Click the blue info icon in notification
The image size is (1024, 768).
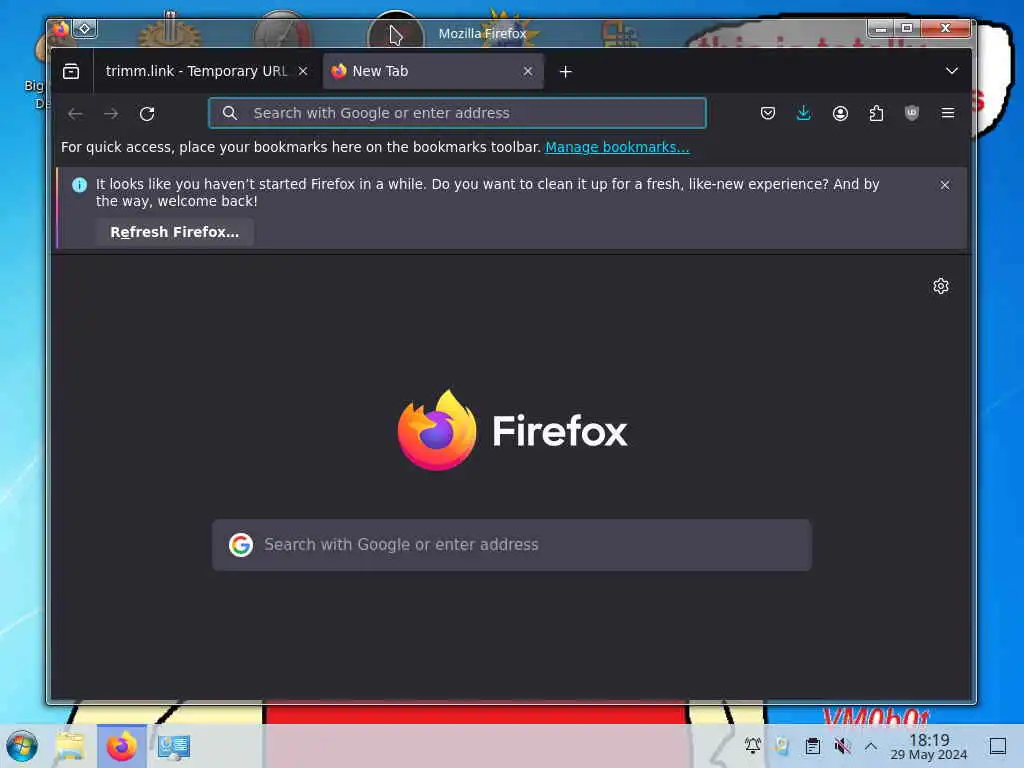point(79,185)
